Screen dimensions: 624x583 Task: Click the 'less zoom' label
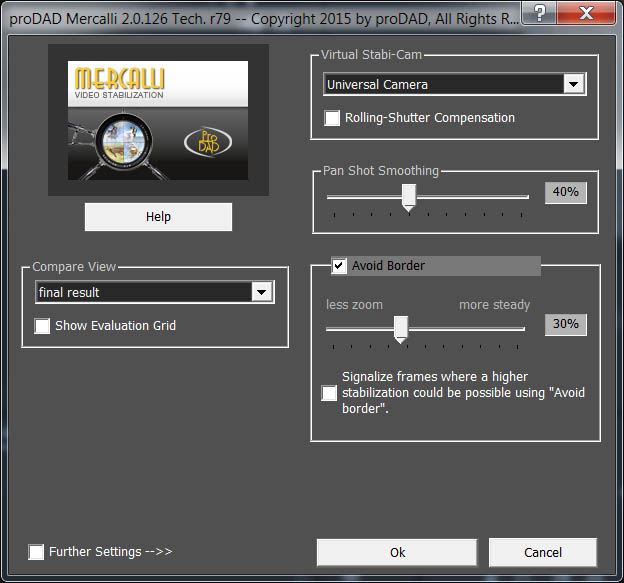coord(354,305)
